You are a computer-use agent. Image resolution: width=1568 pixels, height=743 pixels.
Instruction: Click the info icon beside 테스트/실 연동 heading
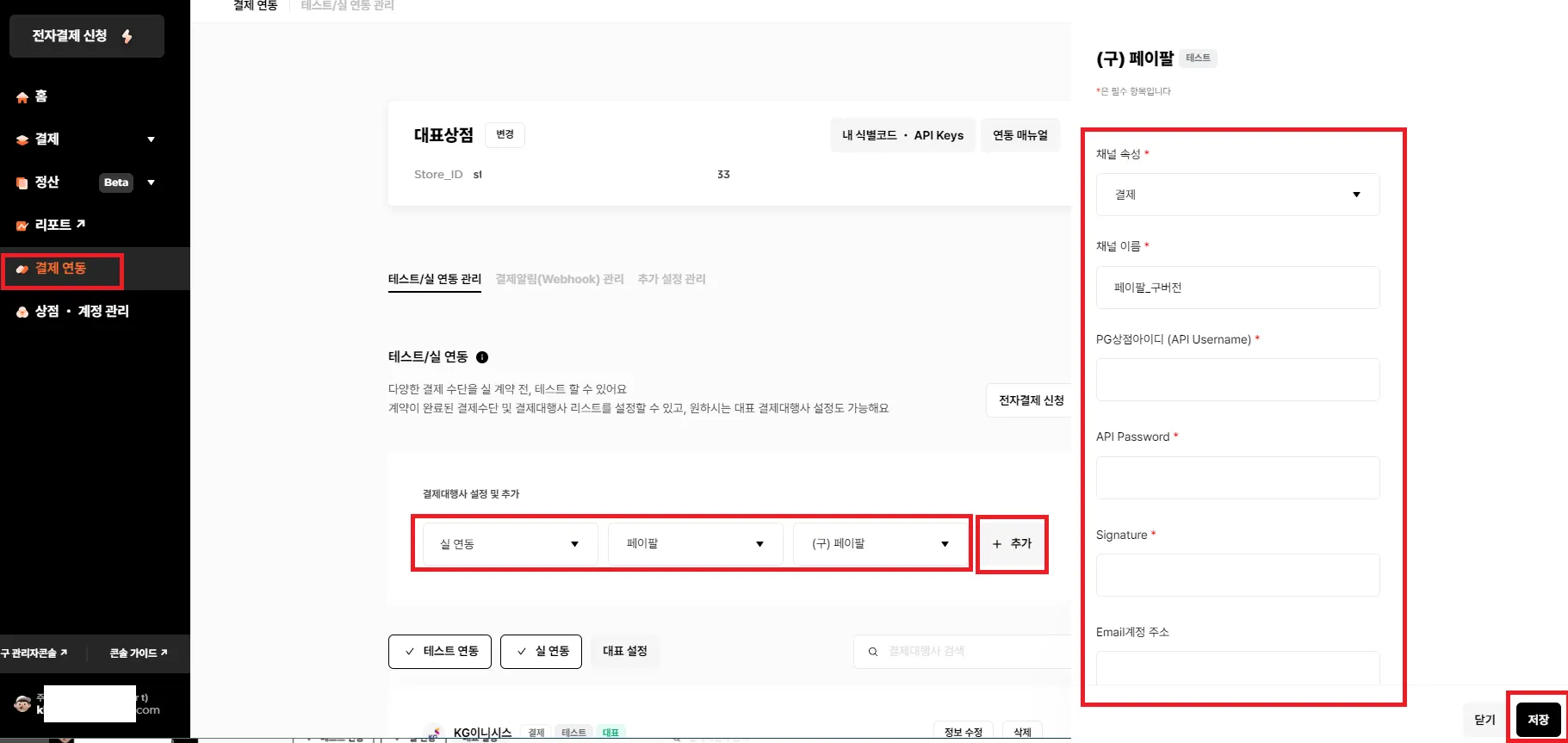click(x=482, y=357)
